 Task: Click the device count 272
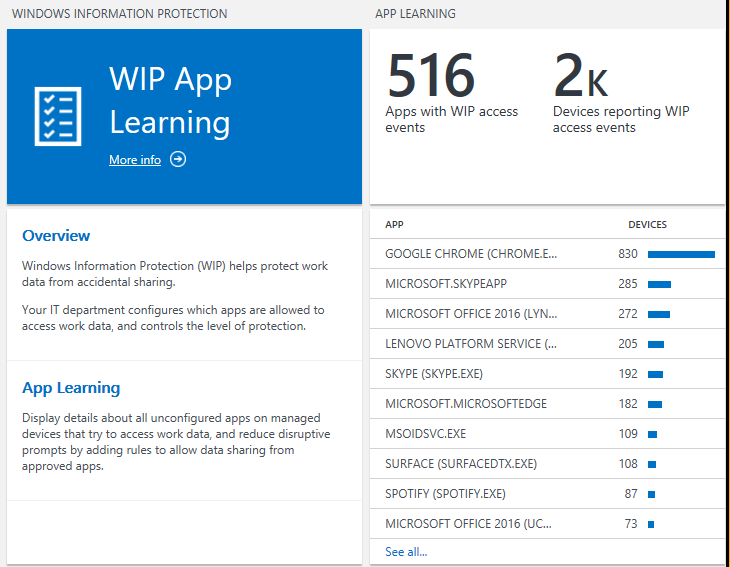coord(628,314)
